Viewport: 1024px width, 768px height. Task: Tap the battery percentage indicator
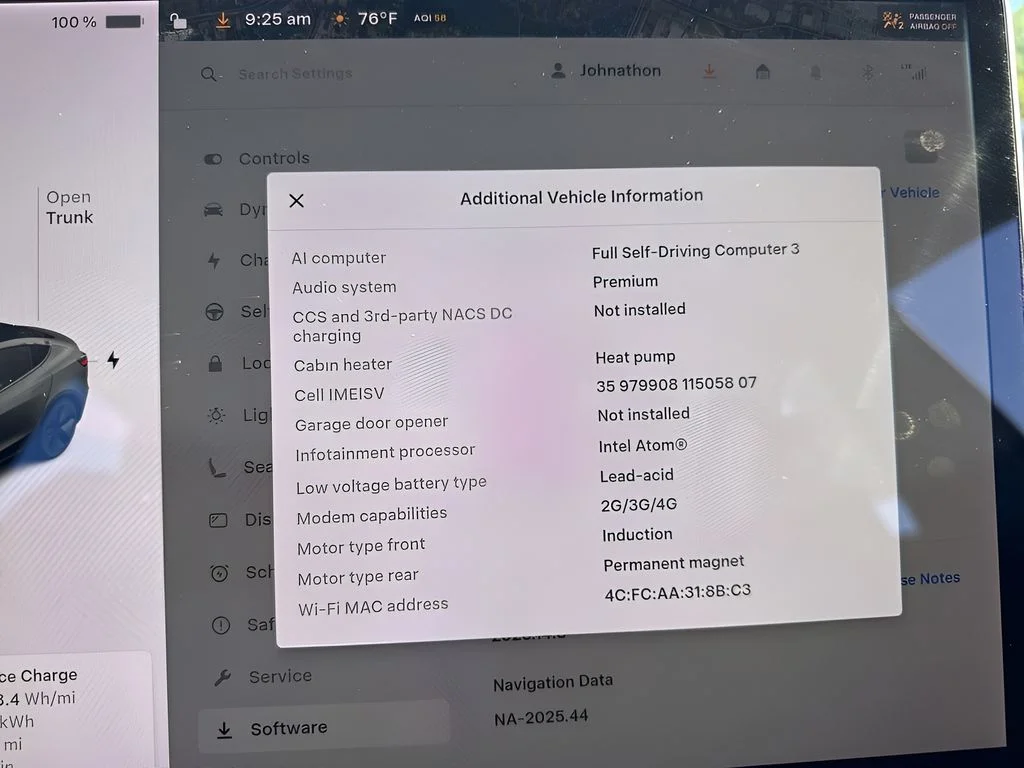coord(97,22)
